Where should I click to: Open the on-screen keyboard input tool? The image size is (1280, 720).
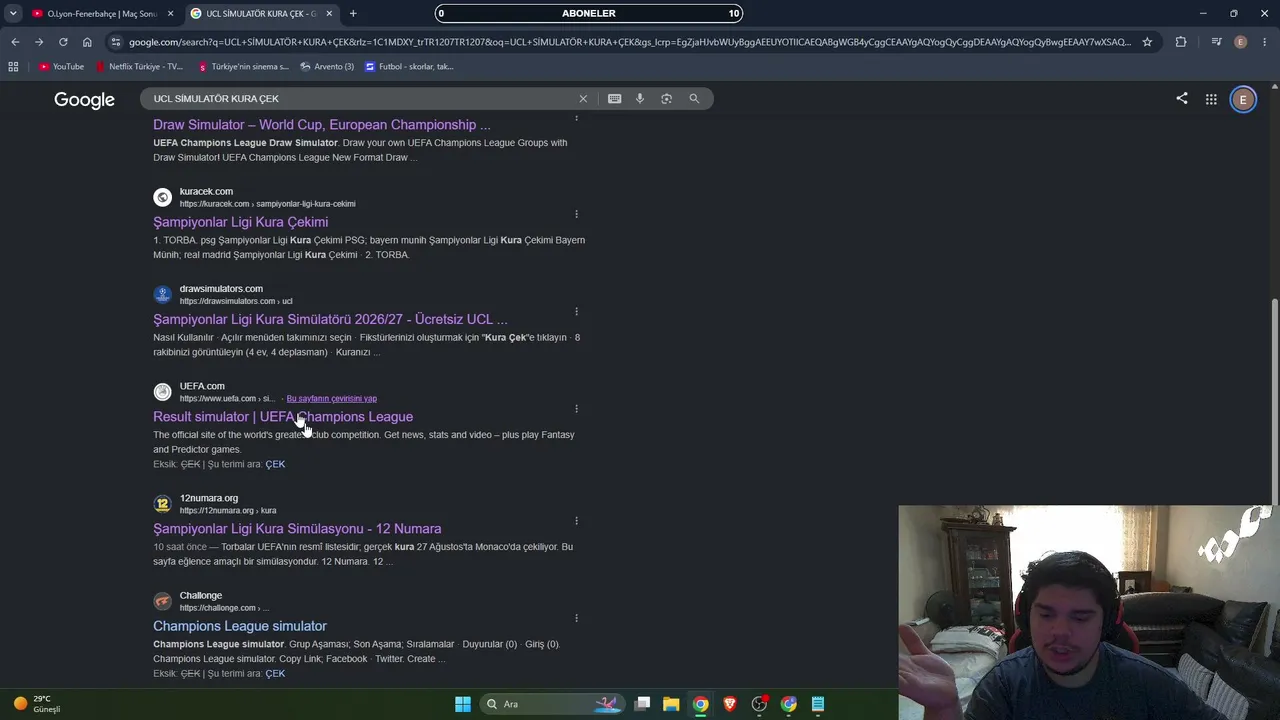point(614,99)
